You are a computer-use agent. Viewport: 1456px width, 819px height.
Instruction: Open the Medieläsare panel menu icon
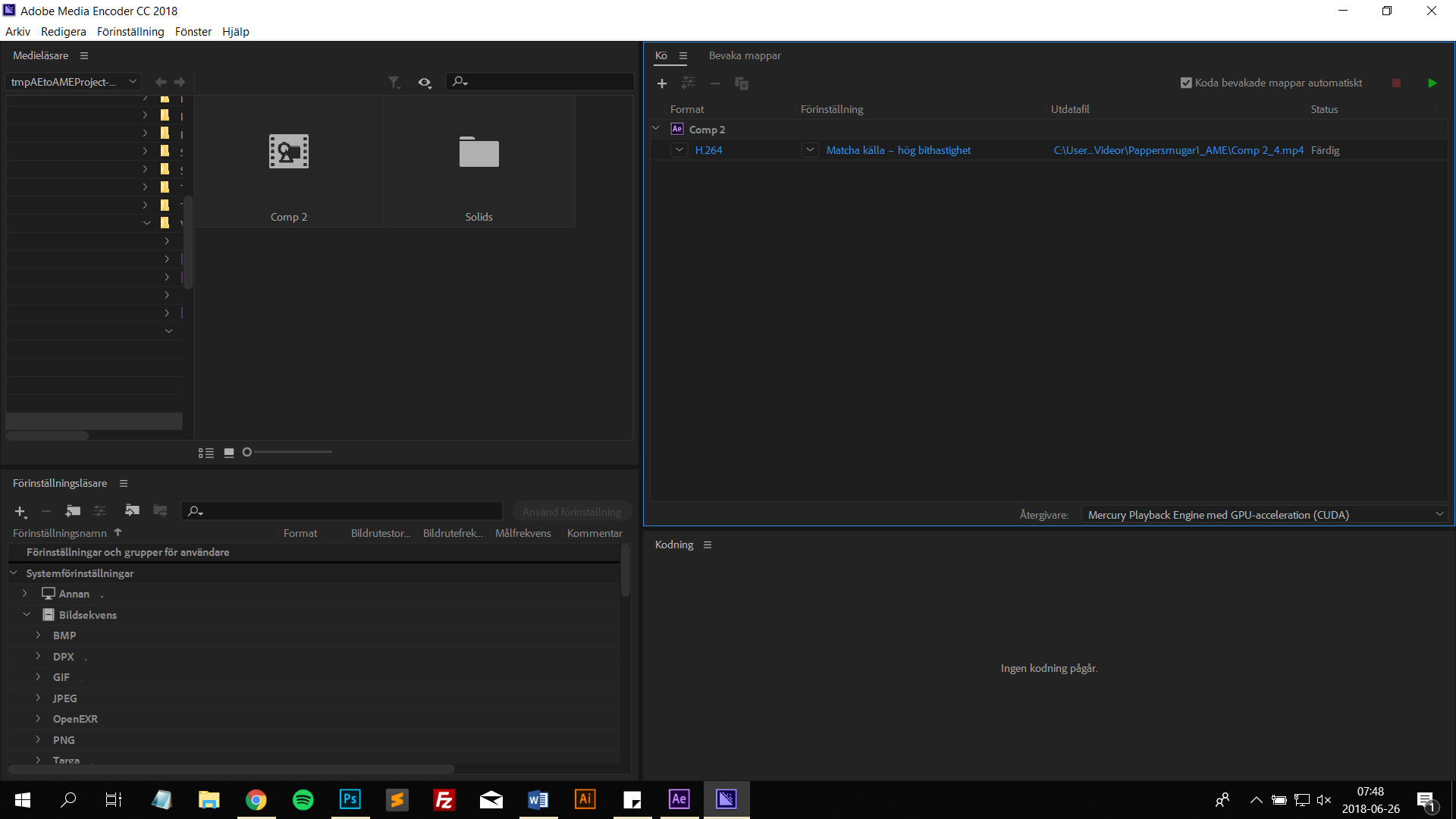tap(84, 56)
